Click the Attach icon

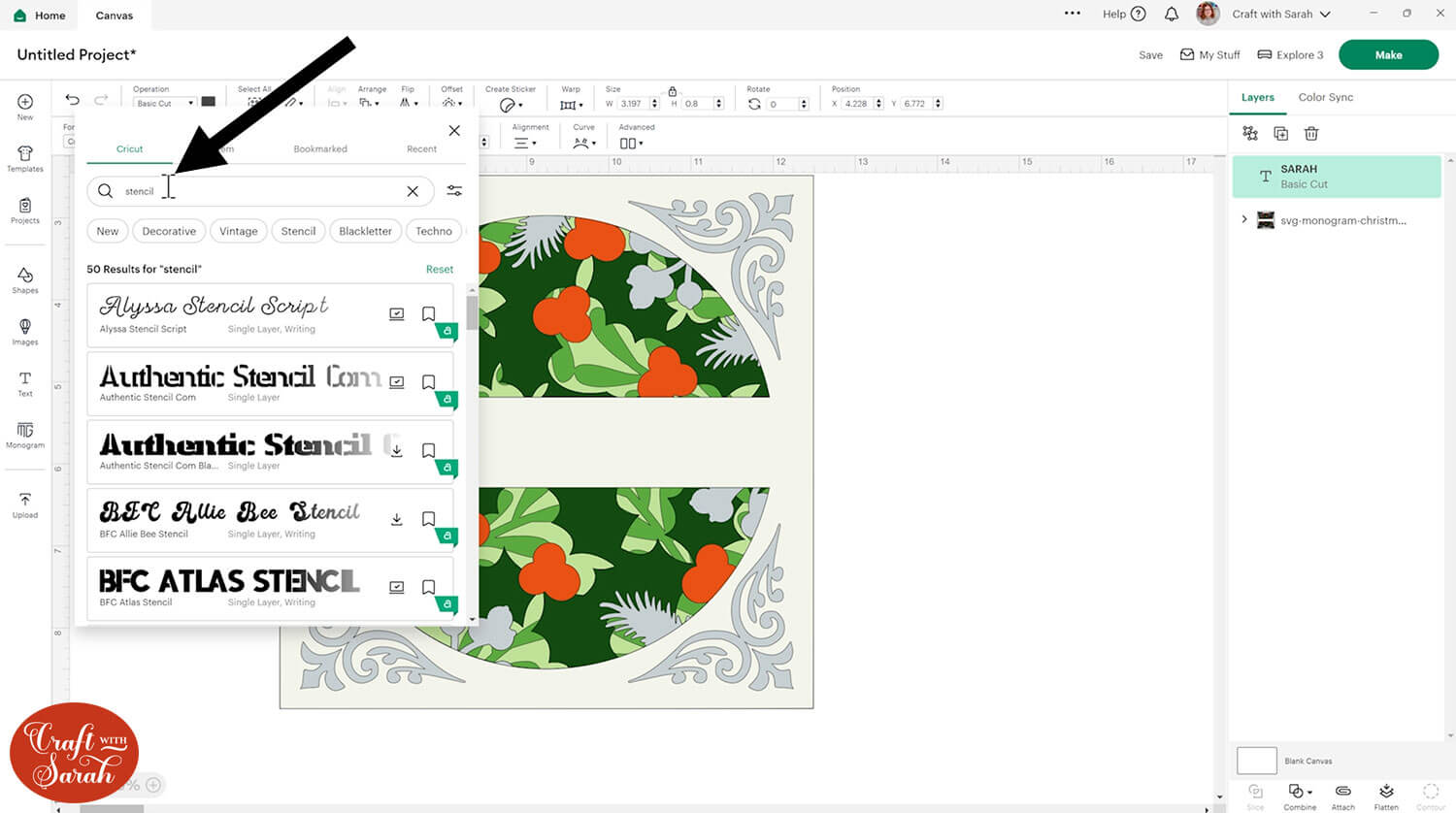1343,796
